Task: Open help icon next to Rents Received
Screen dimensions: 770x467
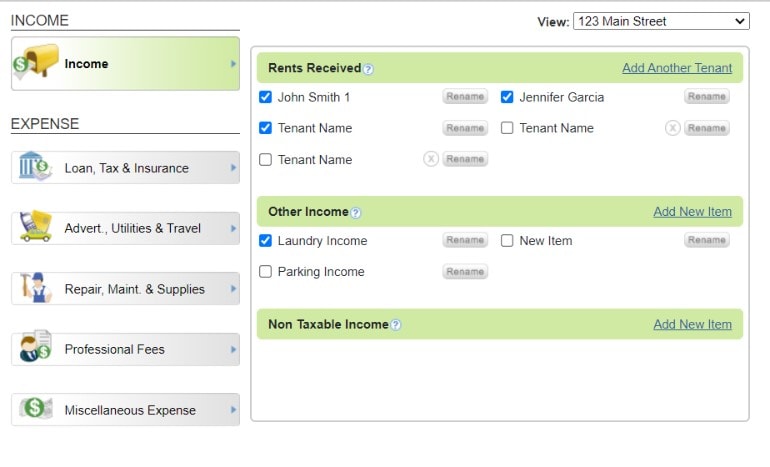Action: click(x=368, y=69)
